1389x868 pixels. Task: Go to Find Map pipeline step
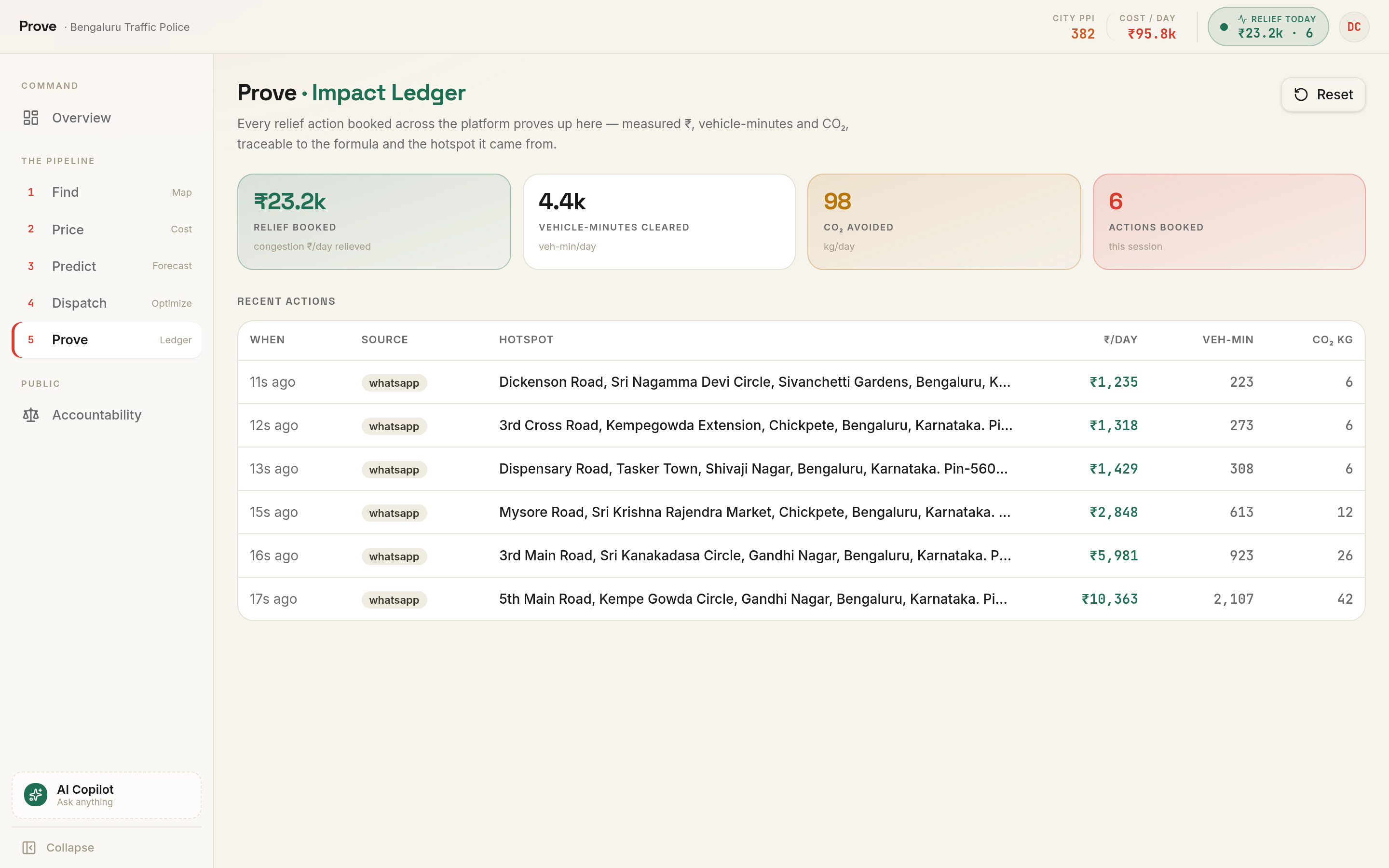click(x=107, y=192)
